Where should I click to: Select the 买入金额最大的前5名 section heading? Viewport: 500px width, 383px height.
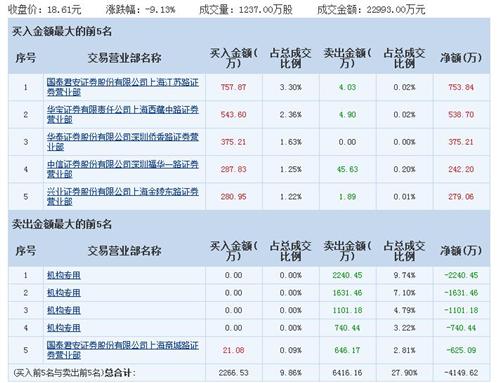tap(62, 31)
